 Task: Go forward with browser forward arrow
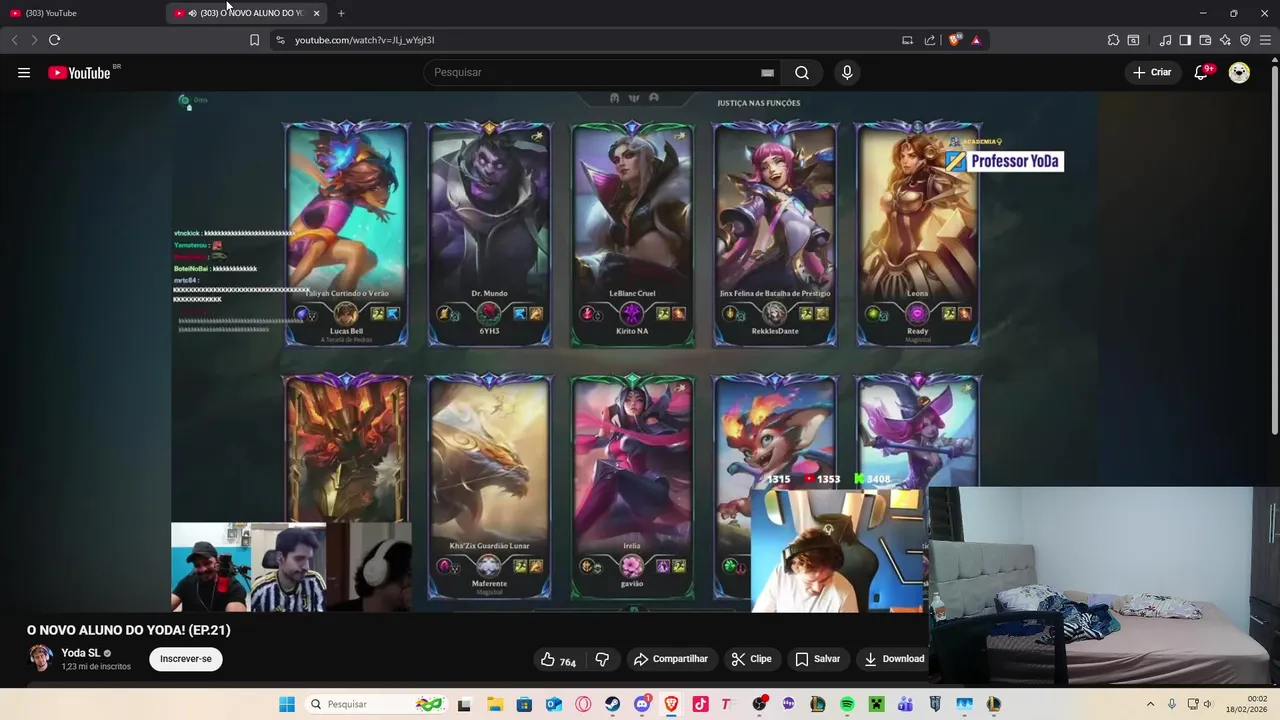(34, 40)
